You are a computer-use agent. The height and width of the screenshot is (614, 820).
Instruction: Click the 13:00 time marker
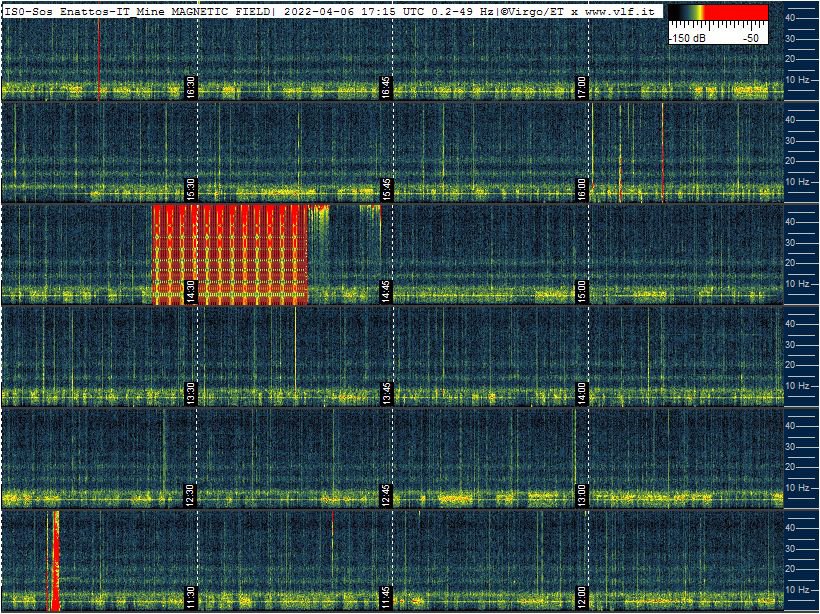click(x=582, y=495)
